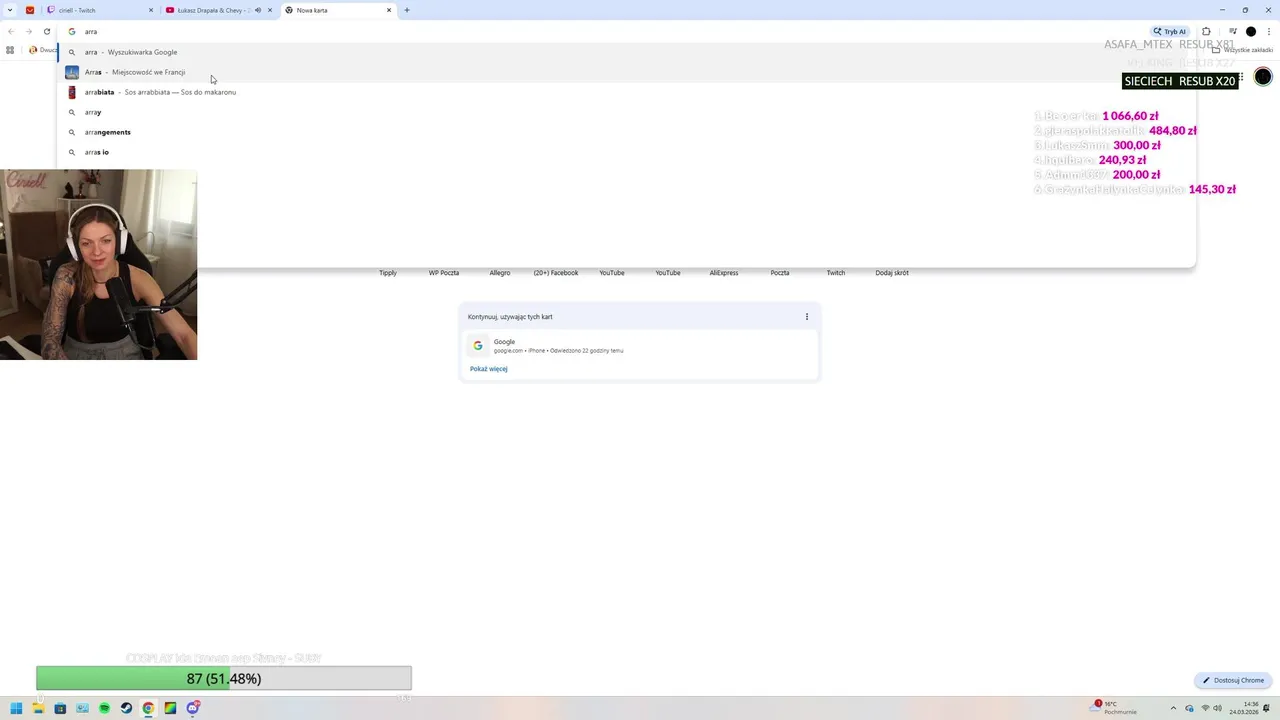The height and width of the screenshot is (720, 1280).
Task: Select suggestion arrabiata sos do makaronu
Action: pyautogui.click(x=626, y=92)
